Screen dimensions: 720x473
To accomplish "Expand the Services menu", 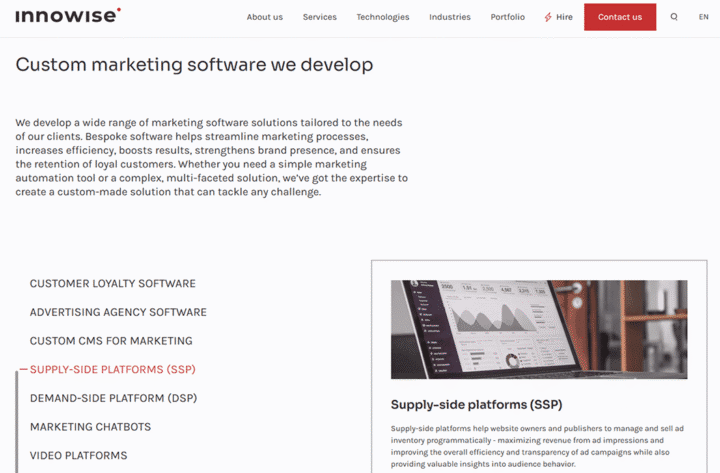I will pos(319,17).
